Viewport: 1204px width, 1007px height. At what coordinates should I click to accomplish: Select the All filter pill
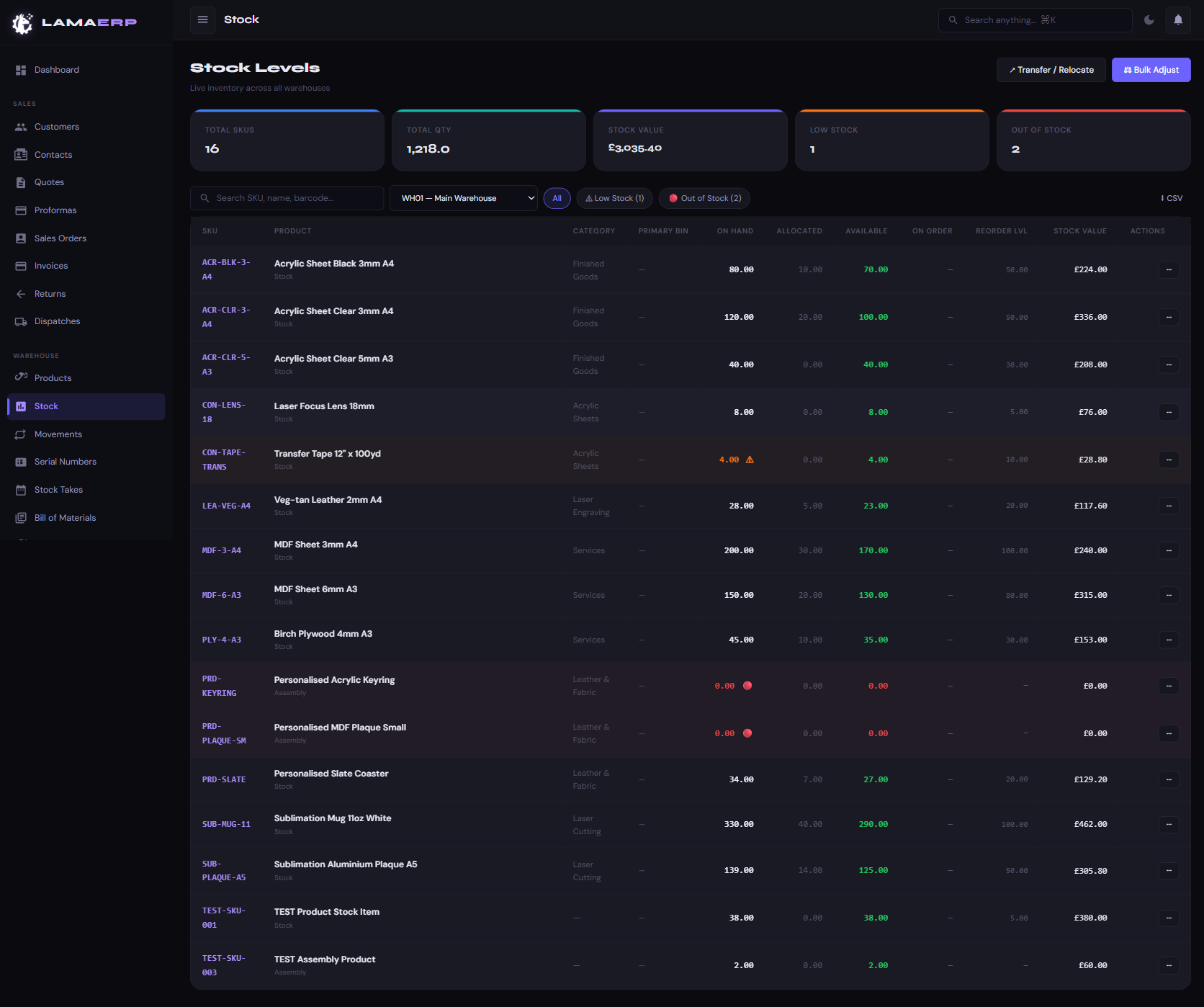557,199
